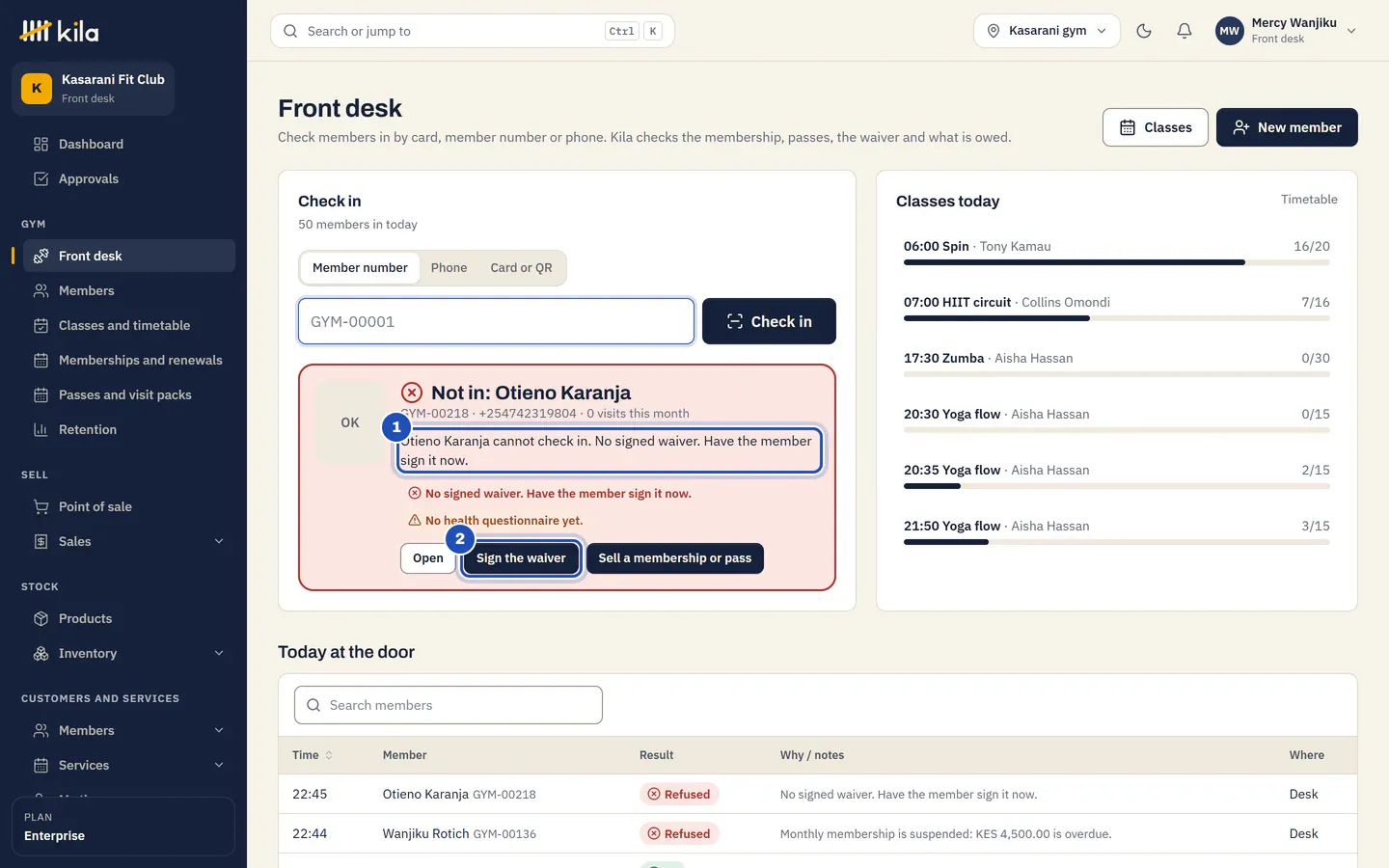Click New member button
This screenshot has width=1389, height=868.
point(1287,127)
